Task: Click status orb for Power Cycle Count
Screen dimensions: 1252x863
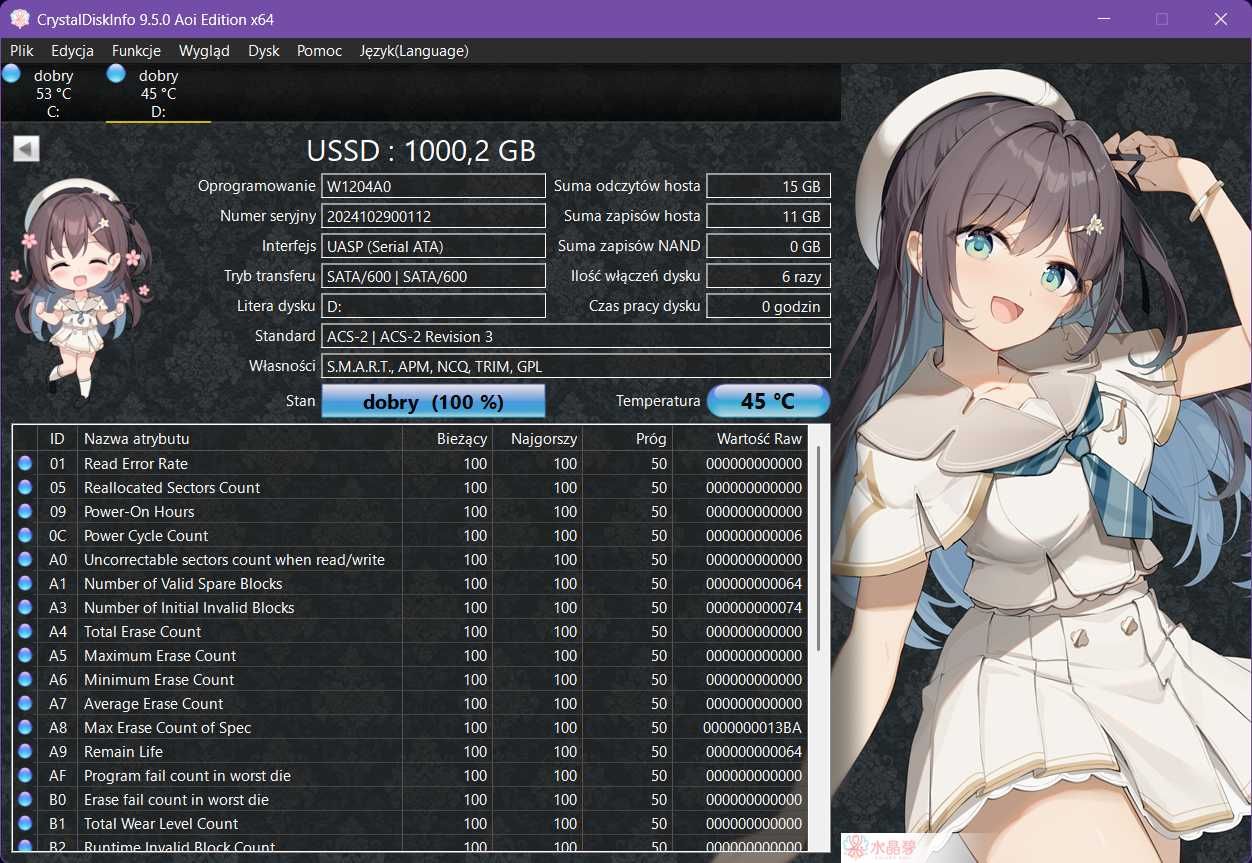Action: 25,535
